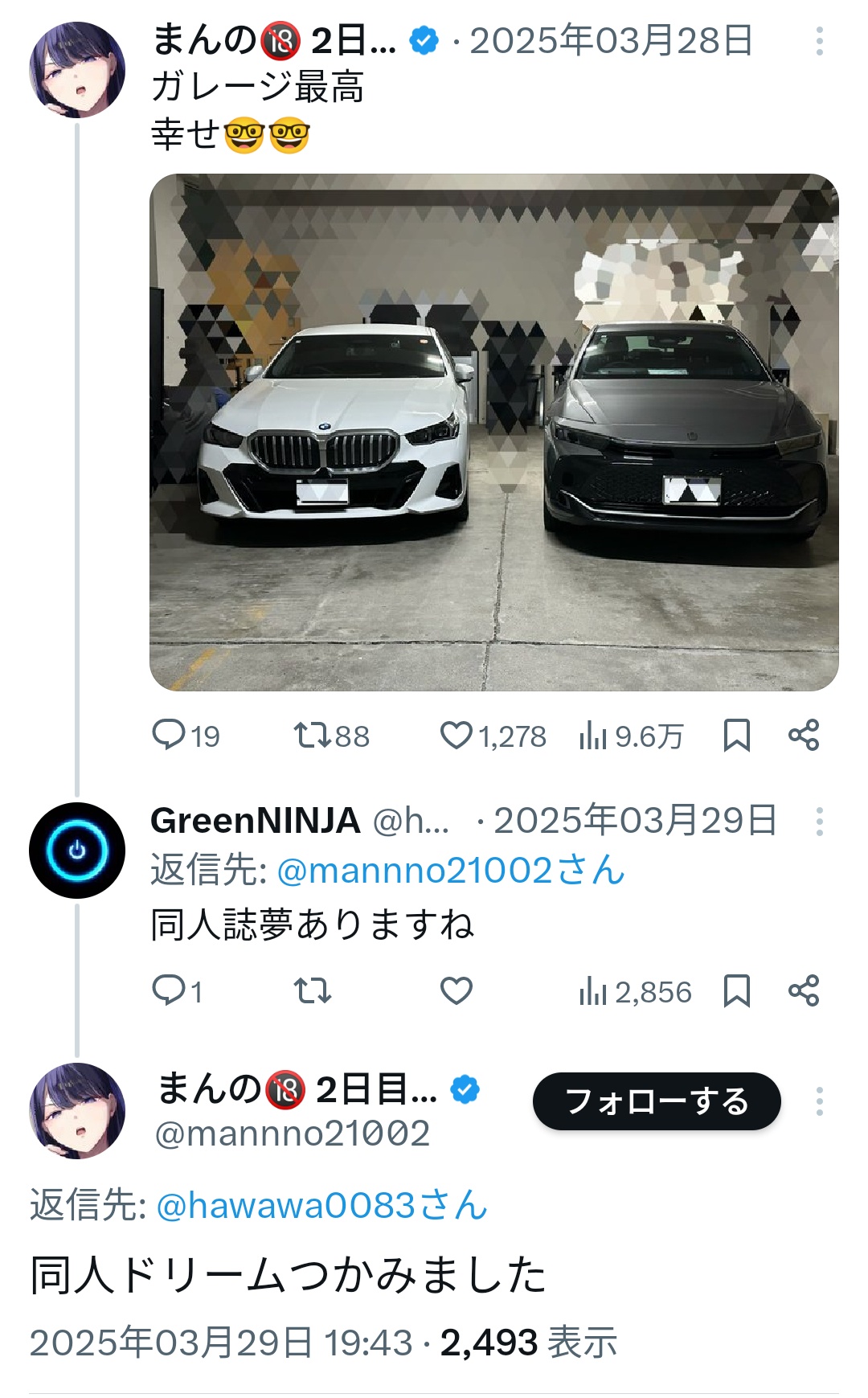The width and height of the screenshot is (868, 1398).
Task: Retweet the garage photo tweet
Action: coord(331,736)
